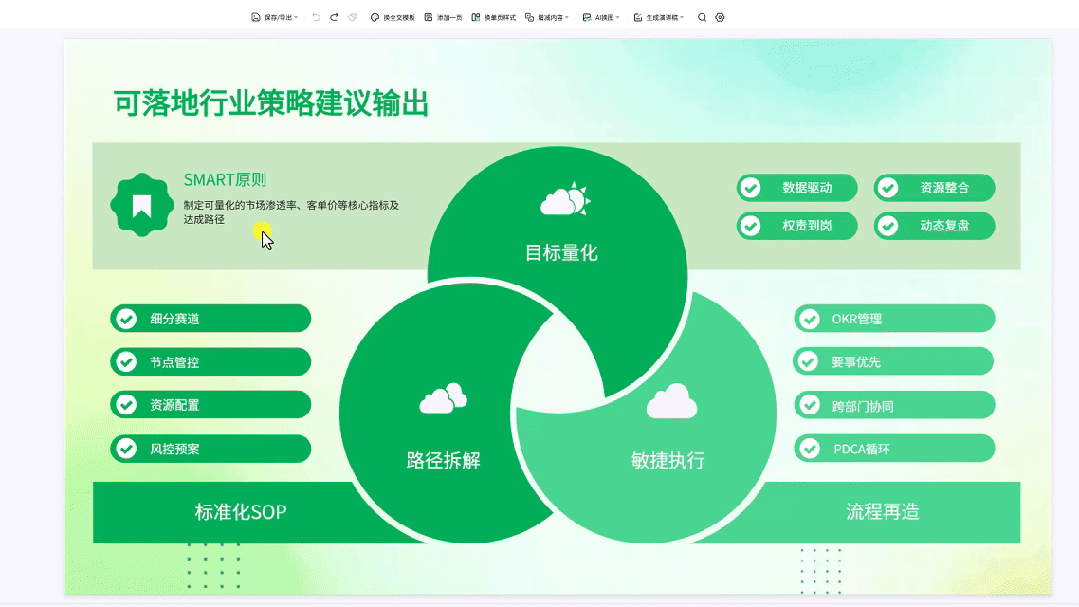Select the 资源配置 text

click(175, 405)
